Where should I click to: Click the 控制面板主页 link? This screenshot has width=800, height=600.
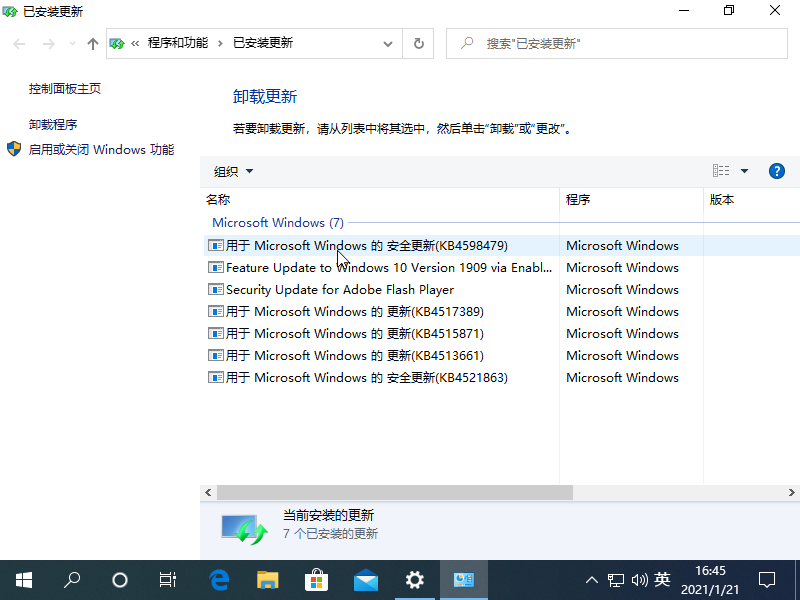[65, 88]
